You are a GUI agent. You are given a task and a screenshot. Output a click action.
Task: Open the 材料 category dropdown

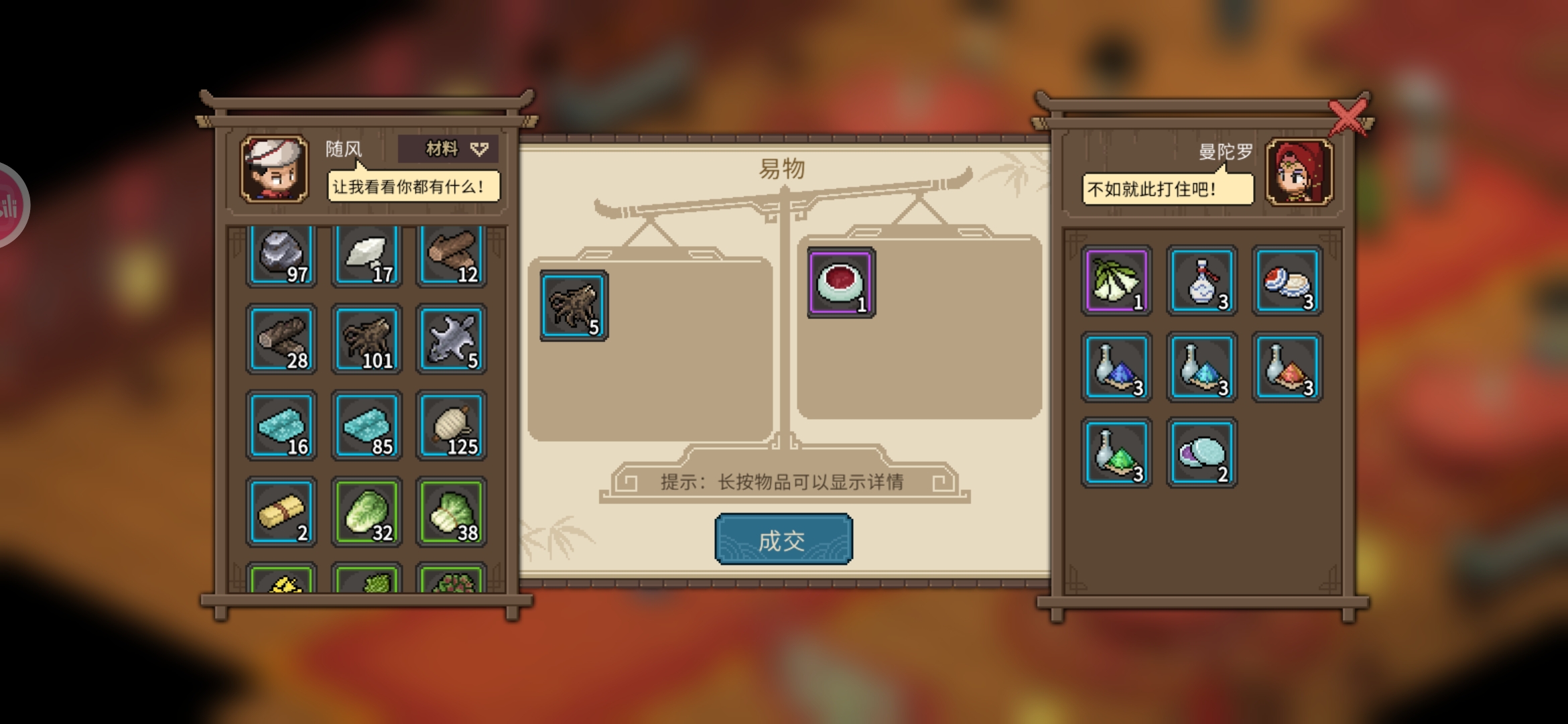tap(448, 149)
